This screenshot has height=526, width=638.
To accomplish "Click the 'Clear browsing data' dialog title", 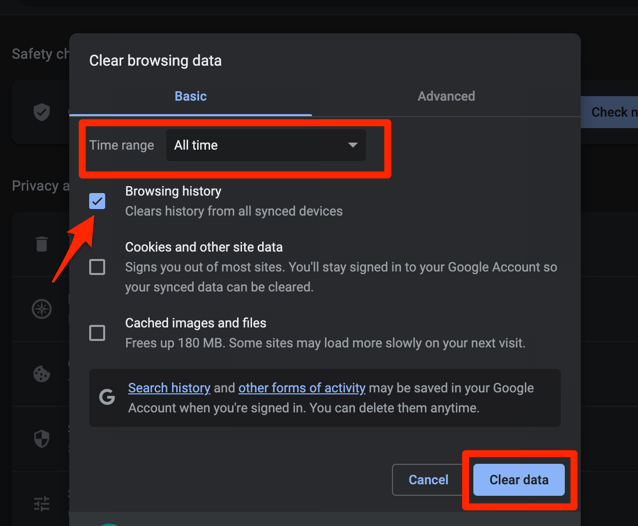I will tap(155, 60).
